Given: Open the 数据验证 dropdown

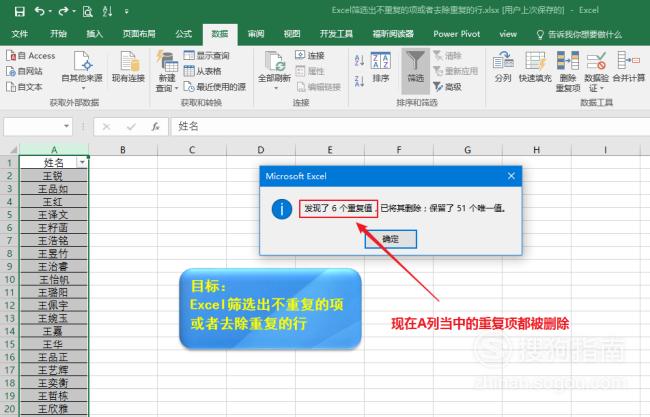Looking at the screenshot, I should point(596,71).
